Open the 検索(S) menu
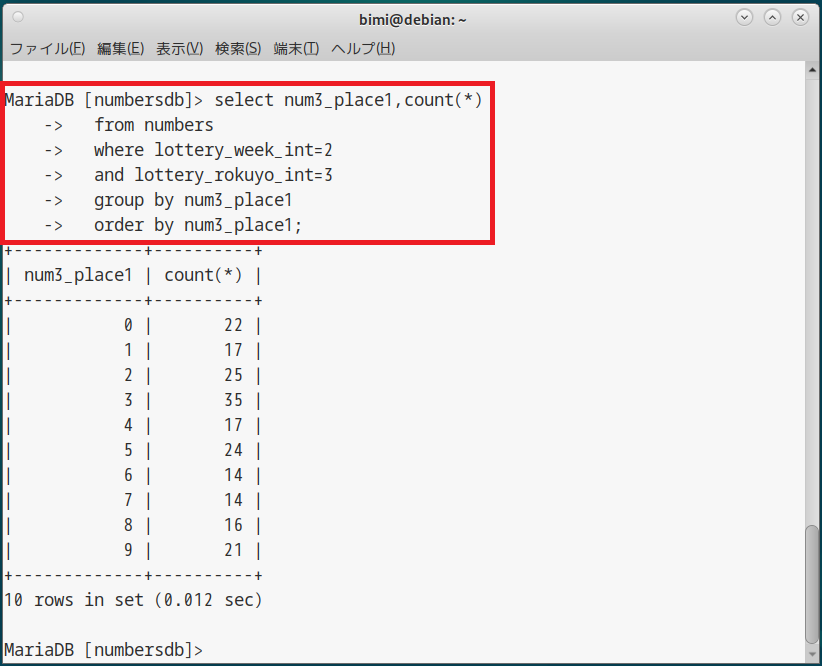The width and height of the screenshot is (822, 666). (239, 48)
